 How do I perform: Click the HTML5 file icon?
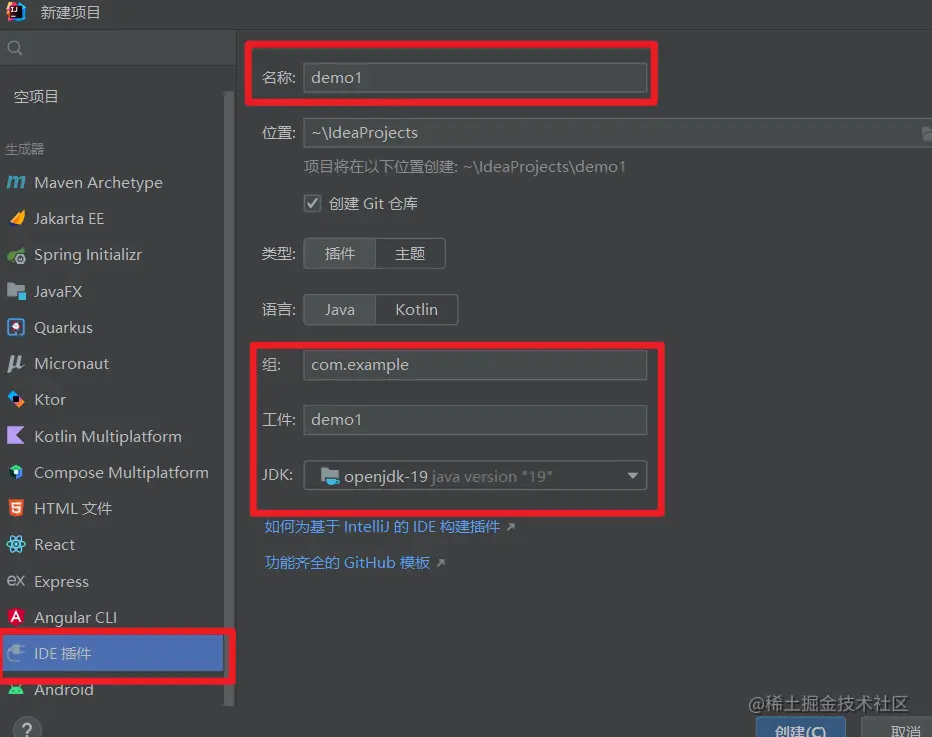[16, 508]
